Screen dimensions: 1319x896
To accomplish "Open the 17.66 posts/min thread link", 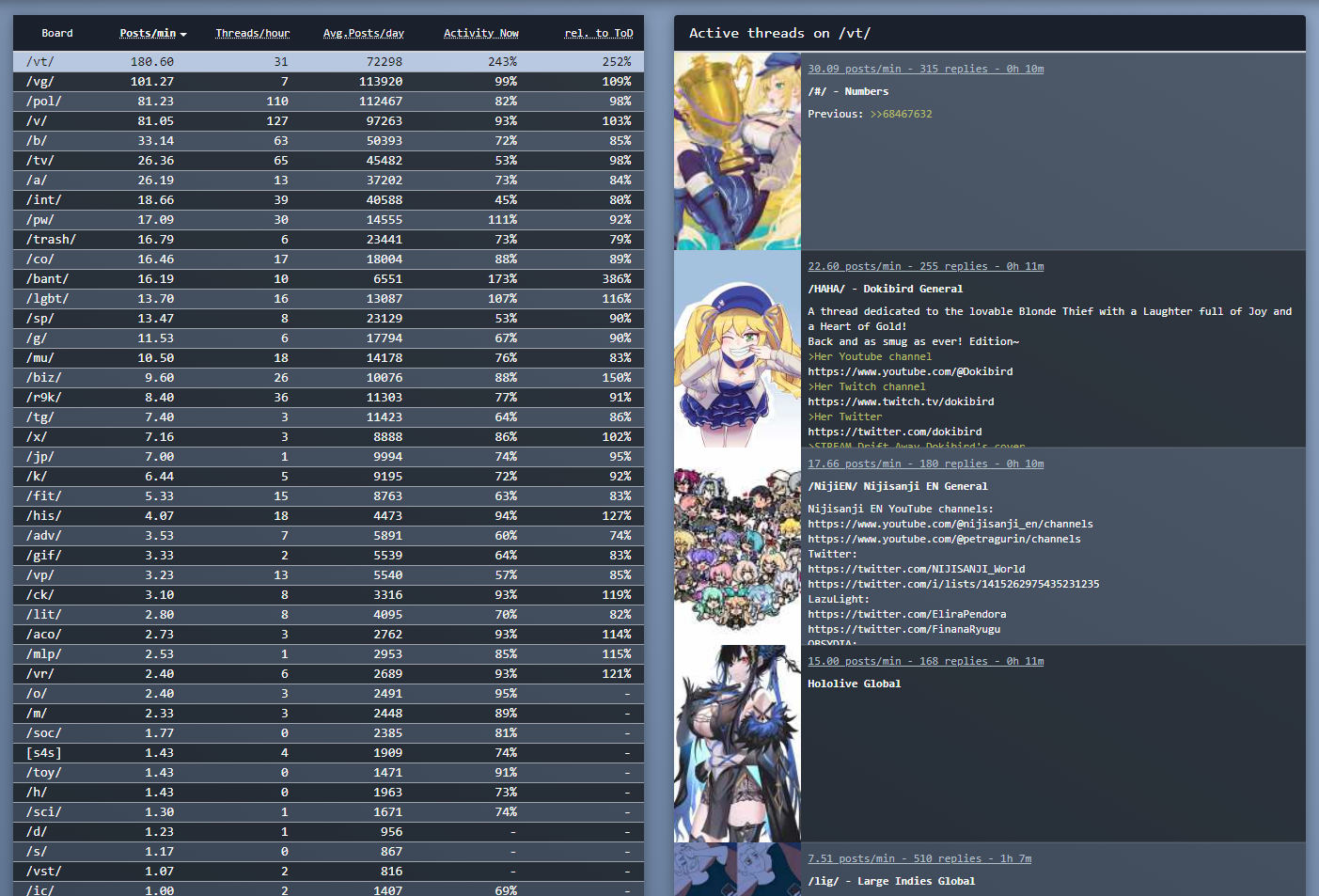I will point(926,464).
